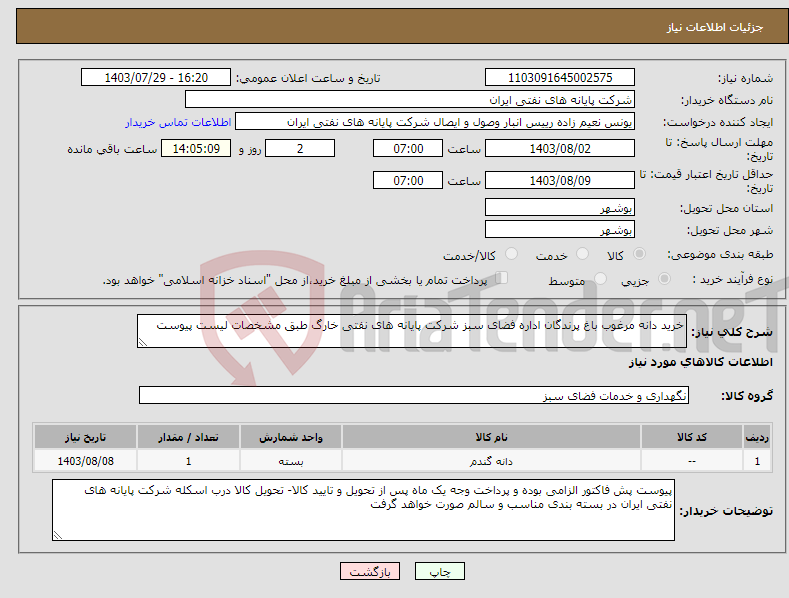Click the تاریخ نیاز column header
The height and width of the screenshot is (598, 789).
coord(85,437)
